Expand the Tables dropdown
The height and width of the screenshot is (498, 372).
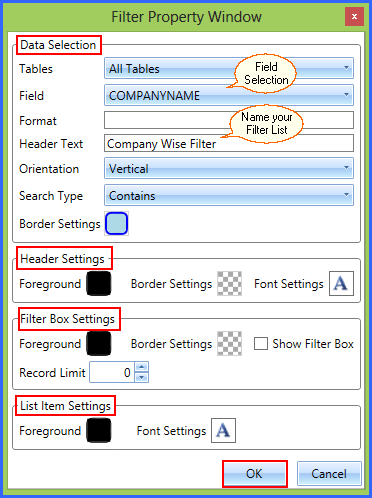(229, 68)
